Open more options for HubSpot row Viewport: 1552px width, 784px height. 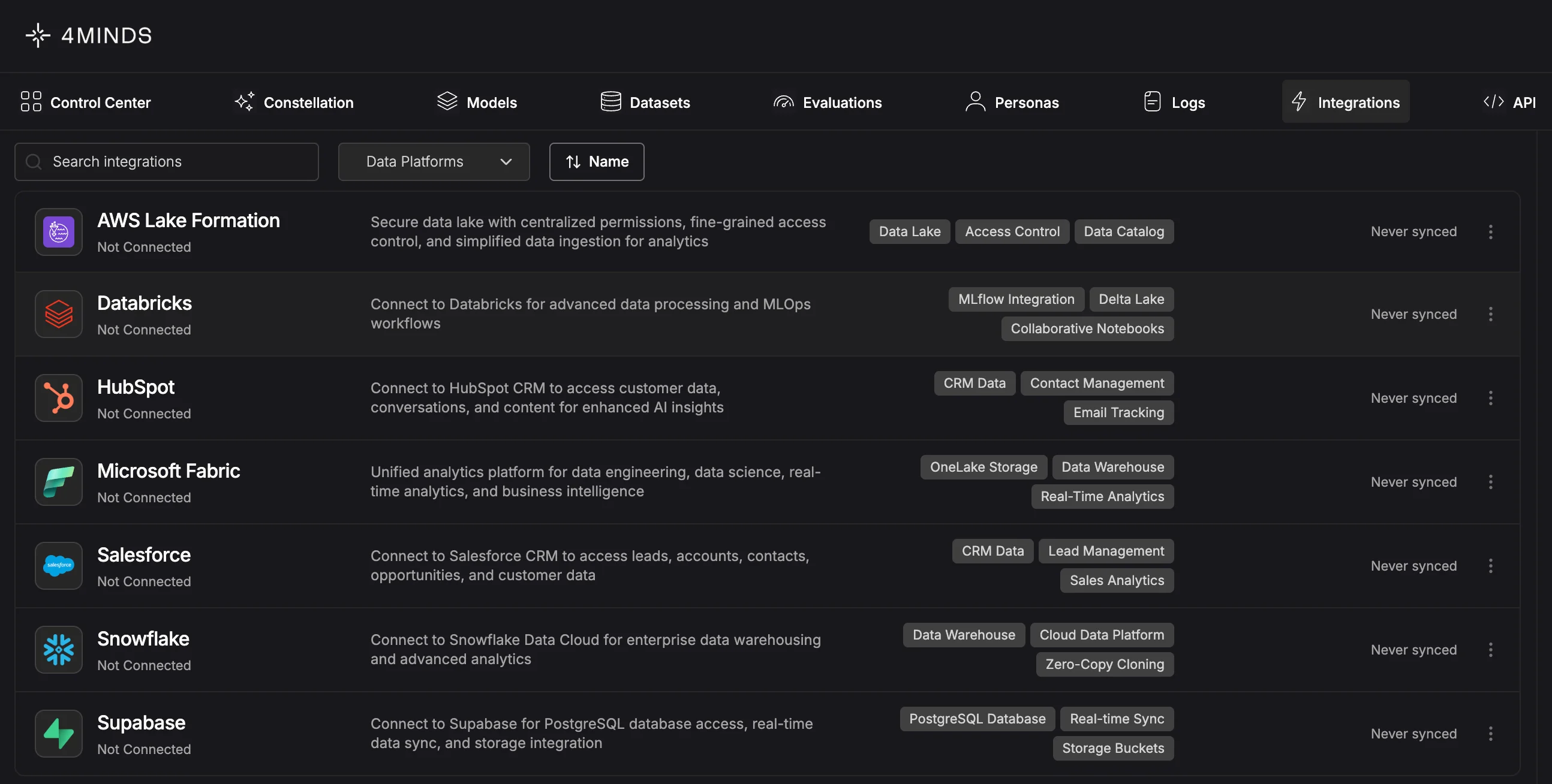point(1490,398)
